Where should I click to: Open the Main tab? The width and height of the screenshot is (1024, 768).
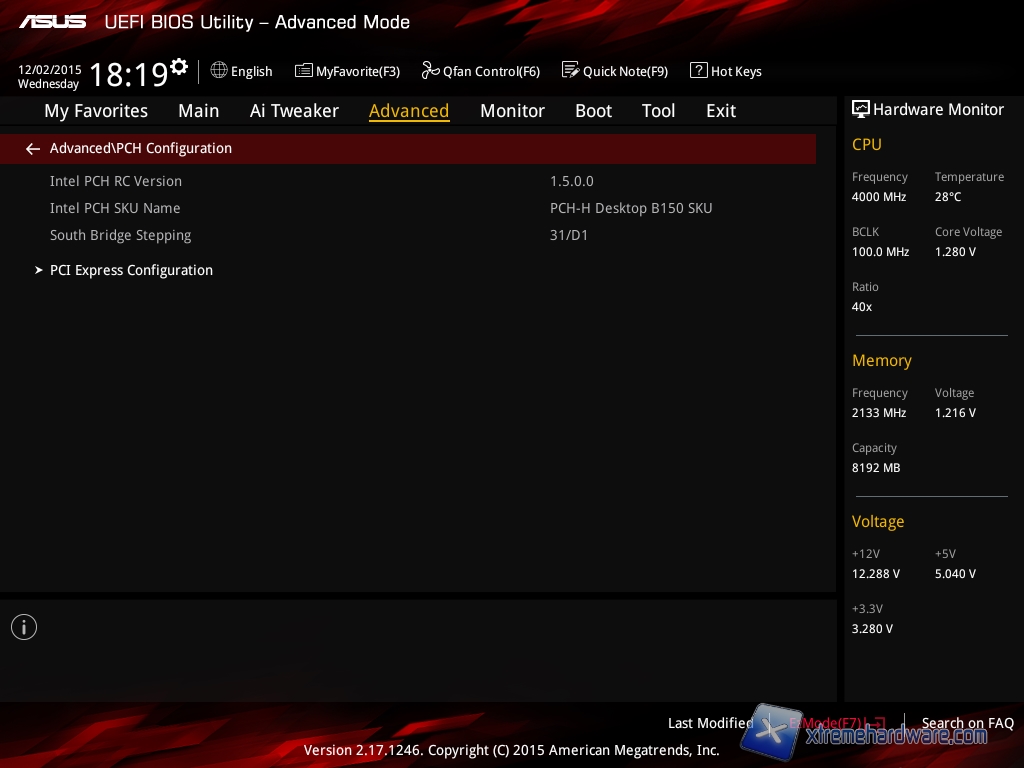tap(198, 111)
